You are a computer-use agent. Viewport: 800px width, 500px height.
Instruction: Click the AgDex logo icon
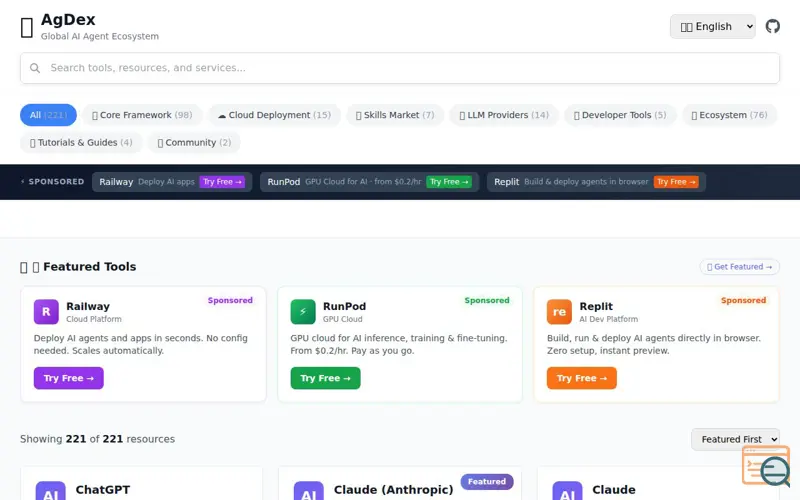27,28
